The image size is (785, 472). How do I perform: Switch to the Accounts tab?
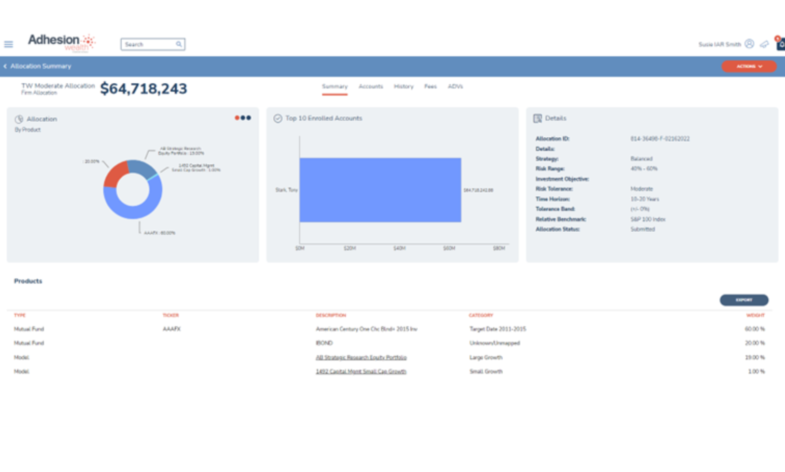371,87
